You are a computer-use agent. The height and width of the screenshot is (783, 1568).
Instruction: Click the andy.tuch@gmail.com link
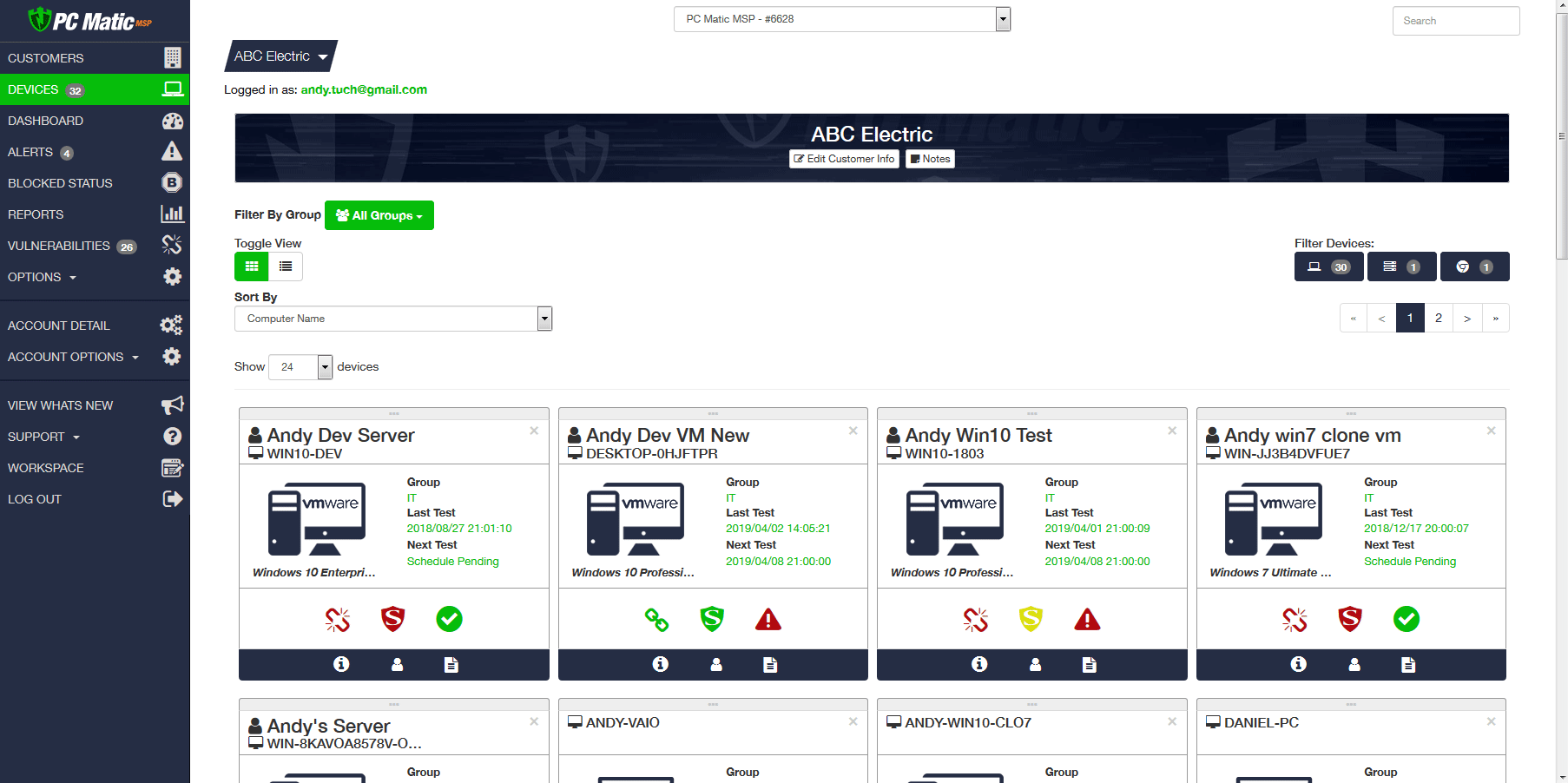click(364, 89)
